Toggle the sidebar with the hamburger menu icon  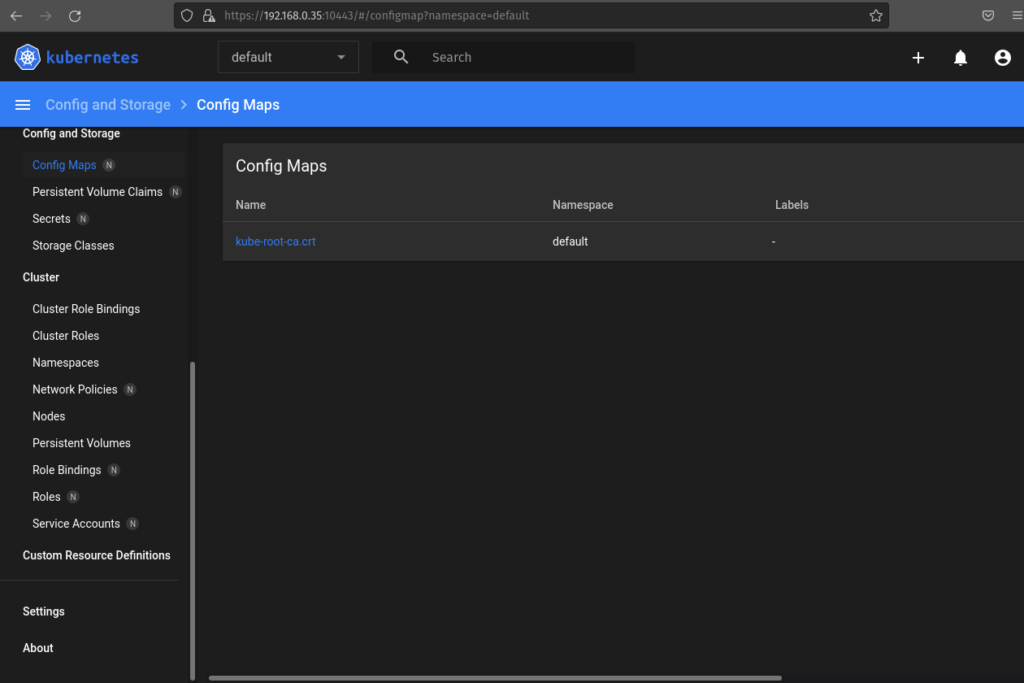23,105
